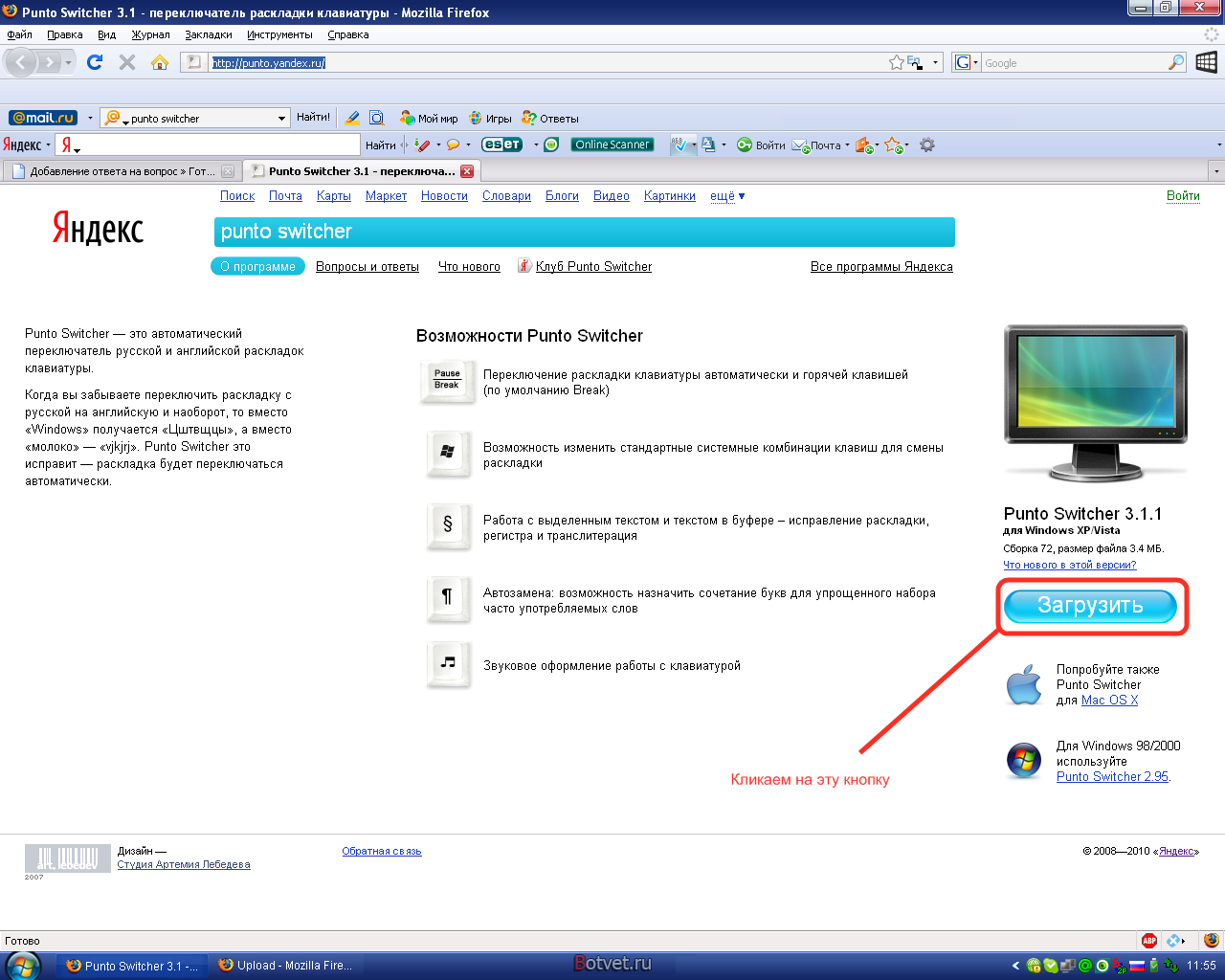Screen dimensions: 1225x980
Task: Open Ответы from the Mail.ru toolbar
Action: tap(550, 118)
